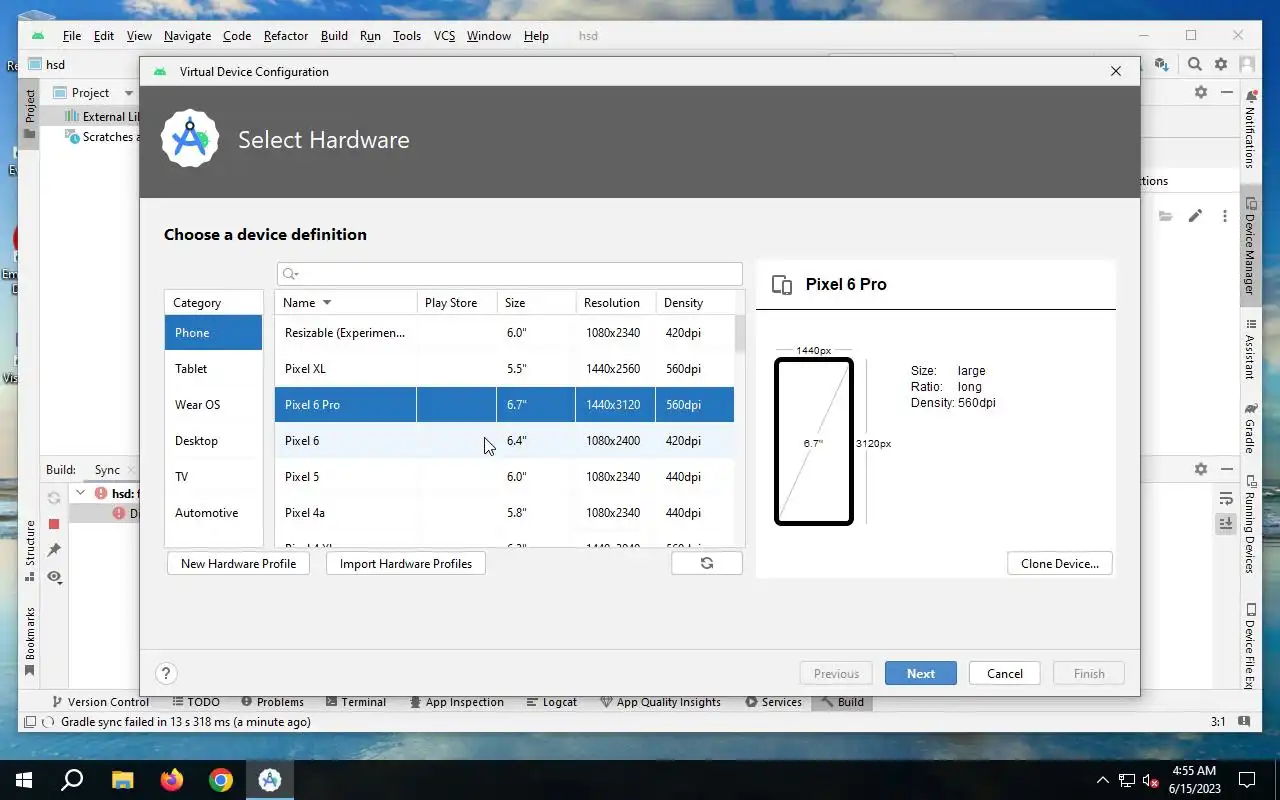Show hidden system tray icons chevron
The image size is (1280, 800).
point(1103,780)
